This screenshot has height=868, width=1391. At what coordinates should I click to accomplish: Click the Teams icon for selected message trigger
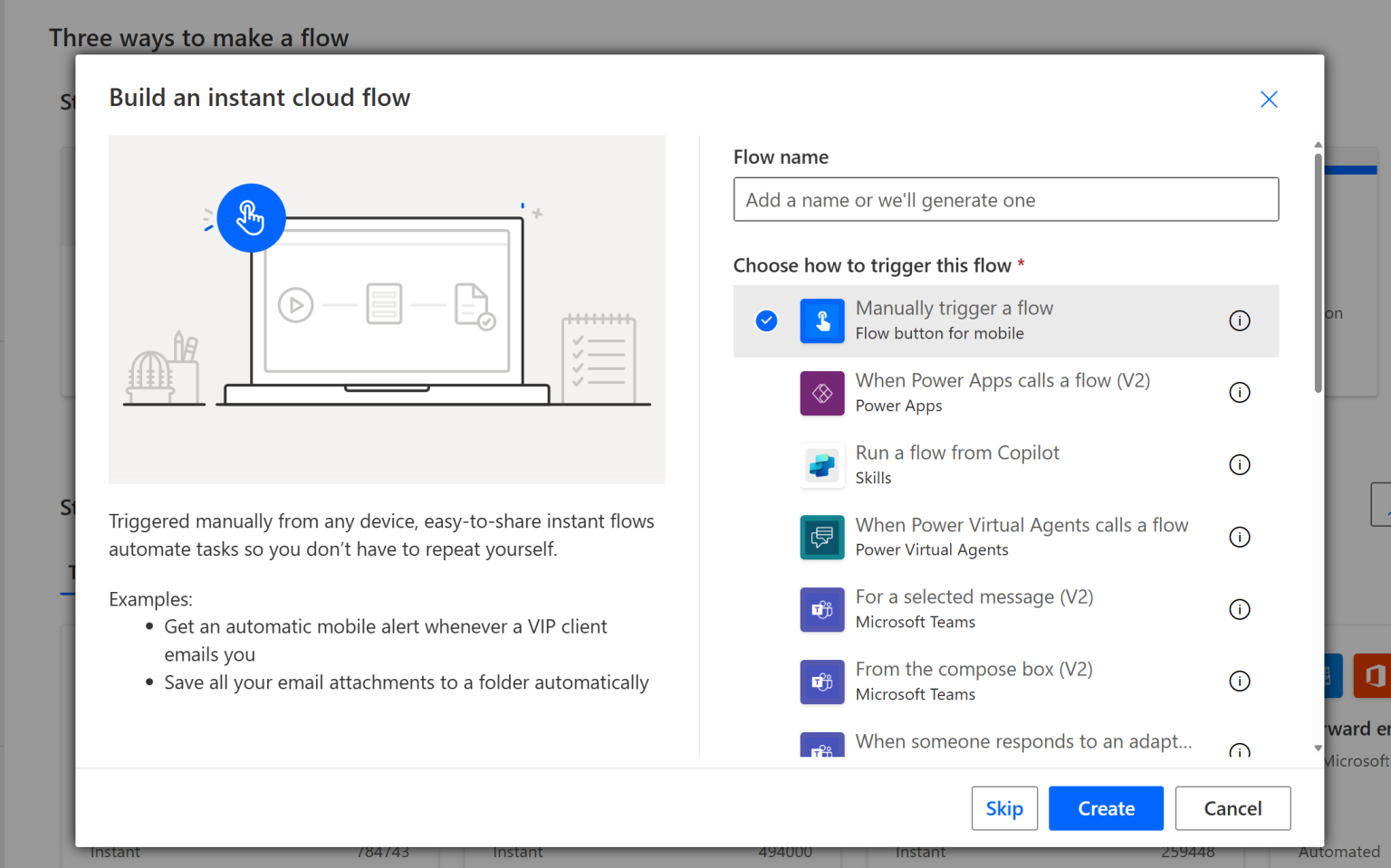821,609
